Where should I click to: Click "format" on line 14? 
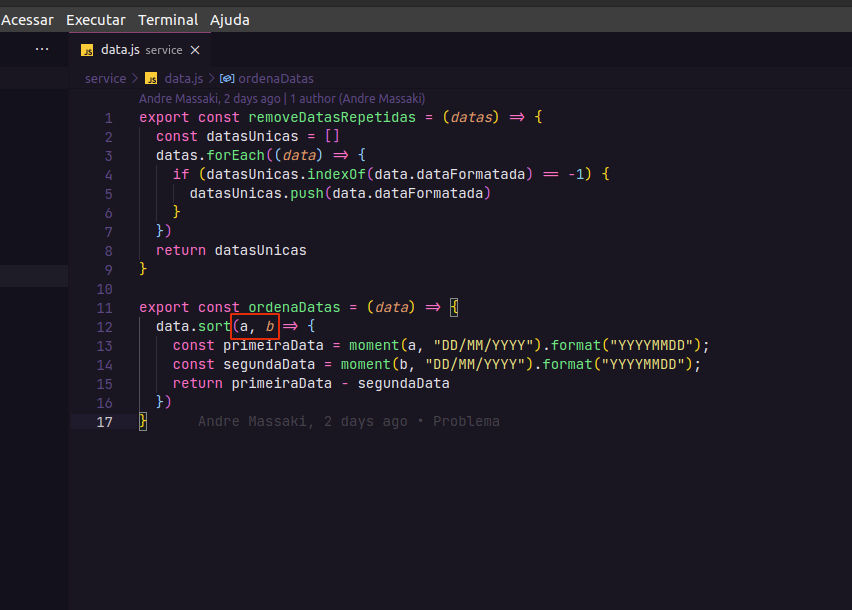click(x=568, y=364)
